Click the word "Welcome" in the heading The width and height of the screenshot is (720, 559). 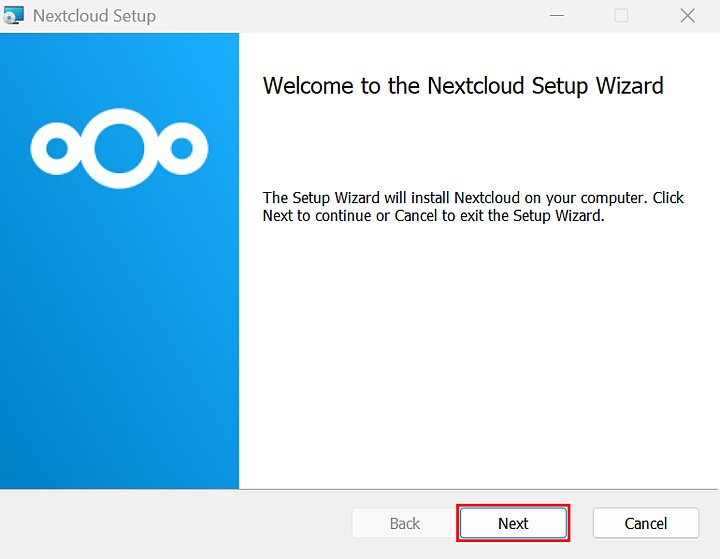pyautogui.click(x=308, y=86)
